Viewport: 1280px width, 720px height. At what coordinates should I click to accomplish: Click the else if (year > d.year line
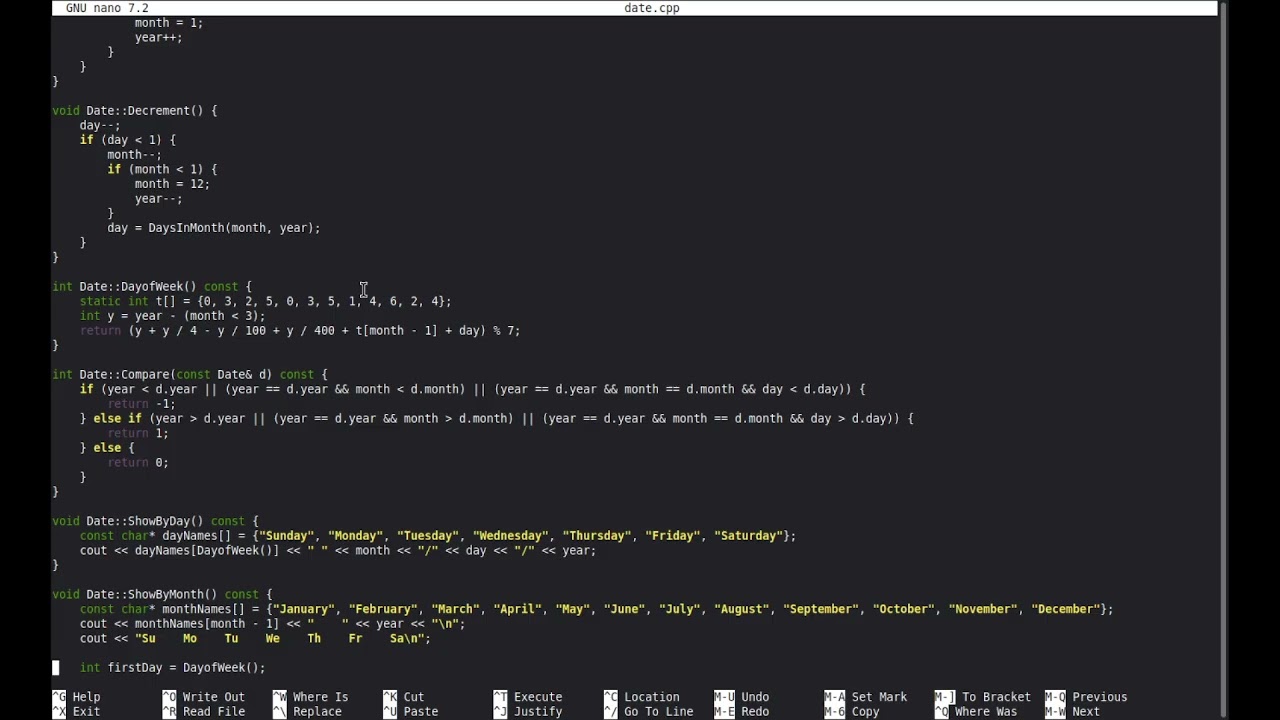pyautogui.click(x=497, y=419)
